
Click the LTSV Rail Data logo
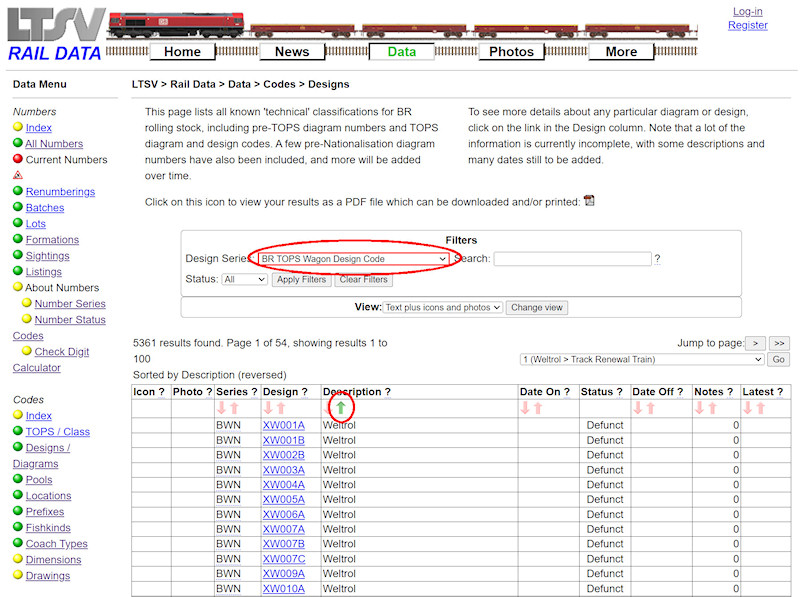[55, 35]
